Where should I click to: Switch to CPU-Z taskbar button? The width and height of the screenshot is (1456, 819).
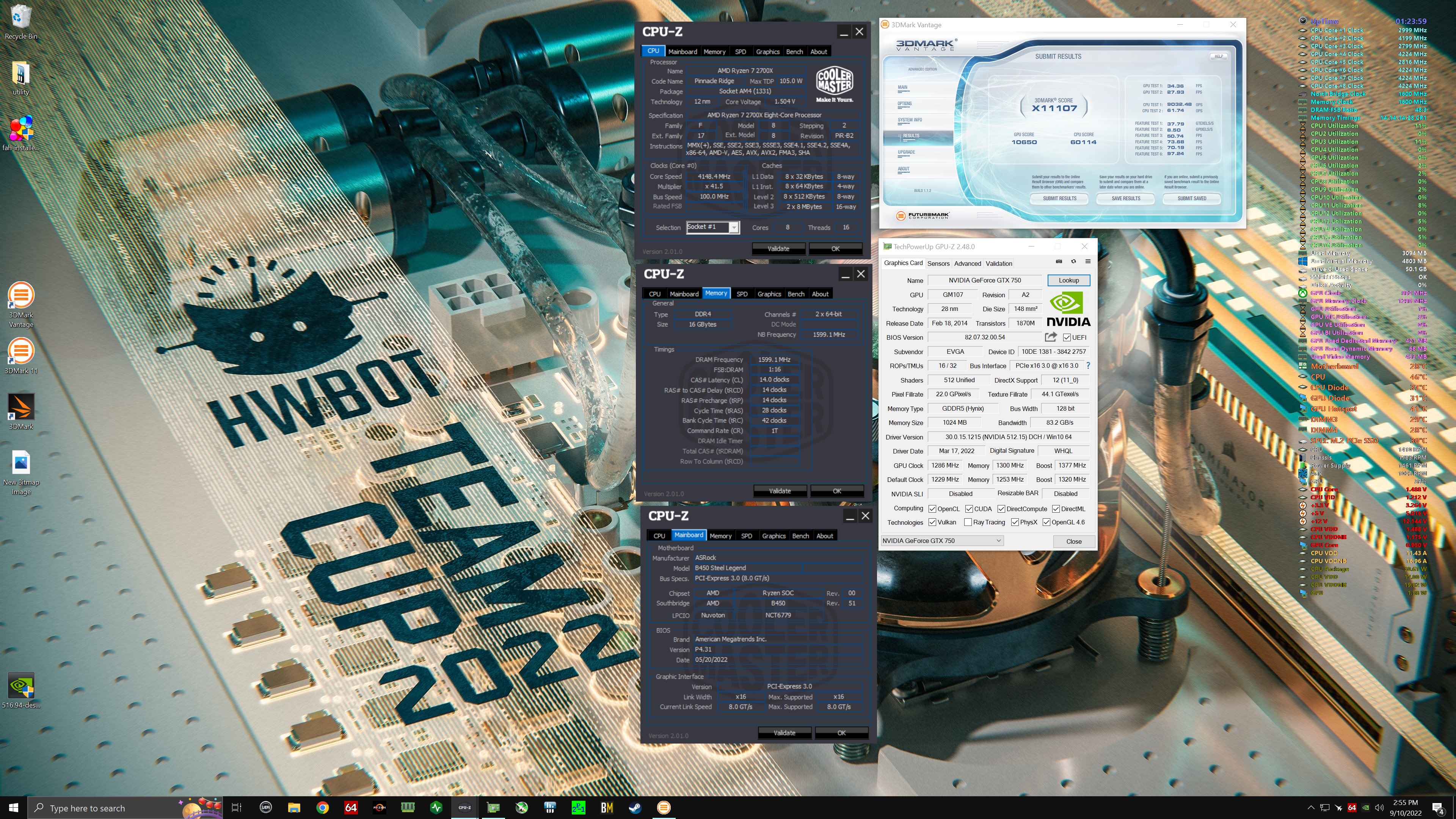click(x=464, y=808)
